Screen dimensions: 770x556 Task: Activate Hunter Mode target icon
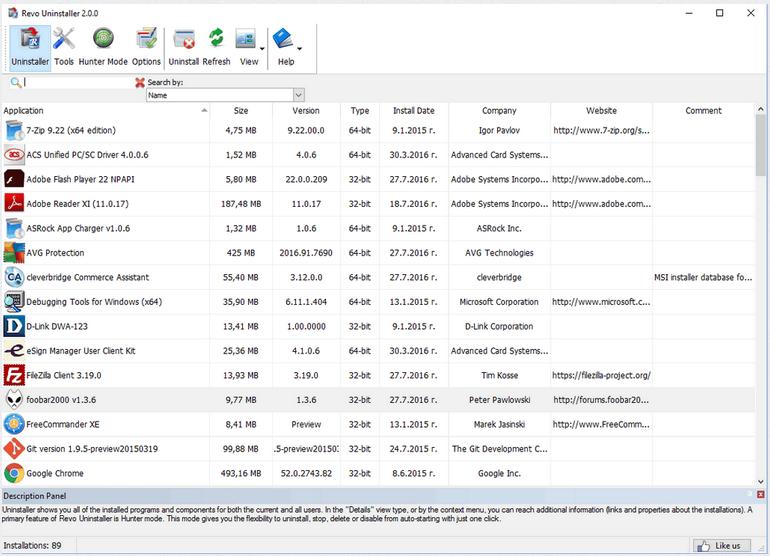pyautogui.click(x=103, y=39)
